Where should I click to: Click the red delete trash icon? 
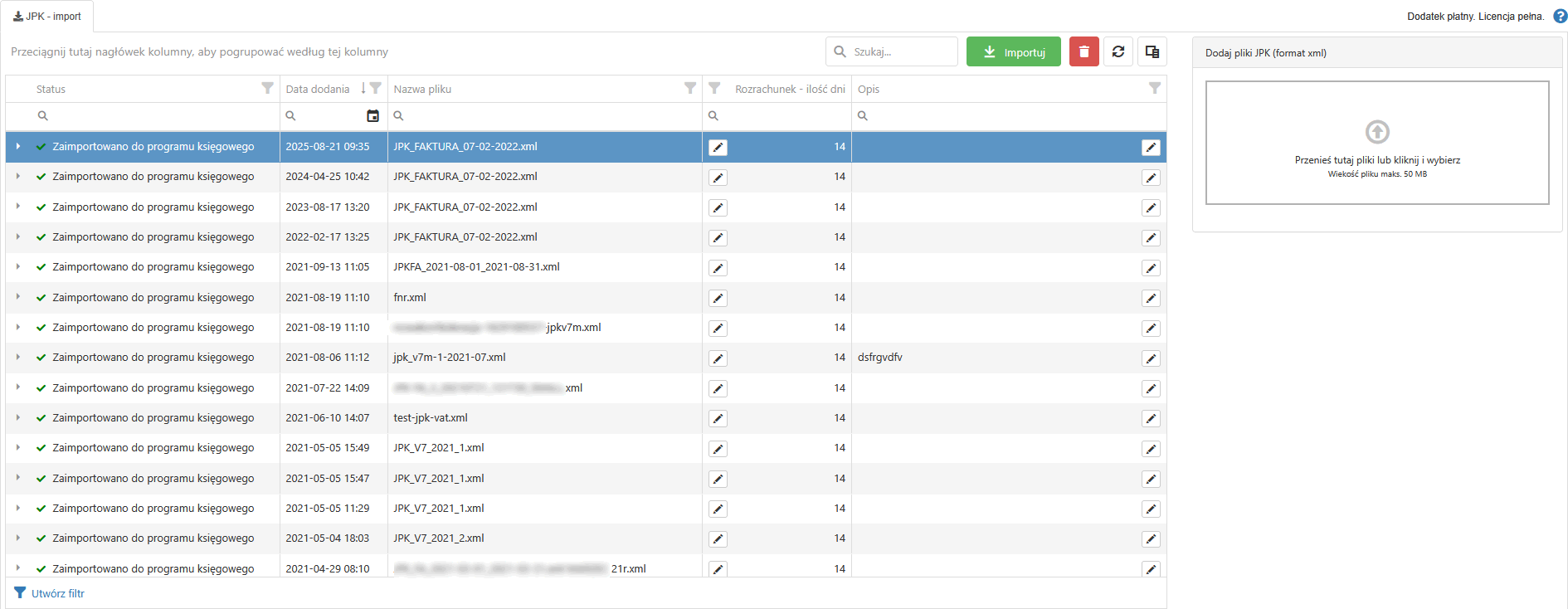(1083, 51)
